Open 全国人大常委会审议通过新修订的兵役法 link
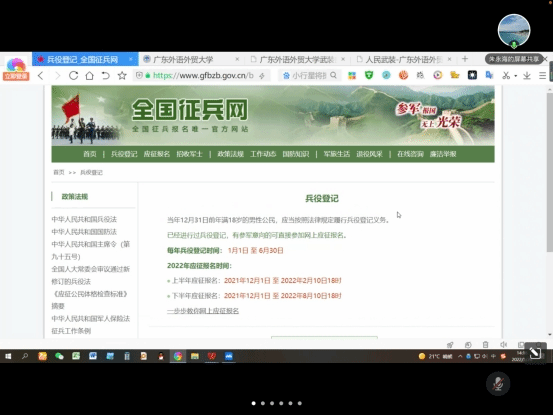 (91, 275)
